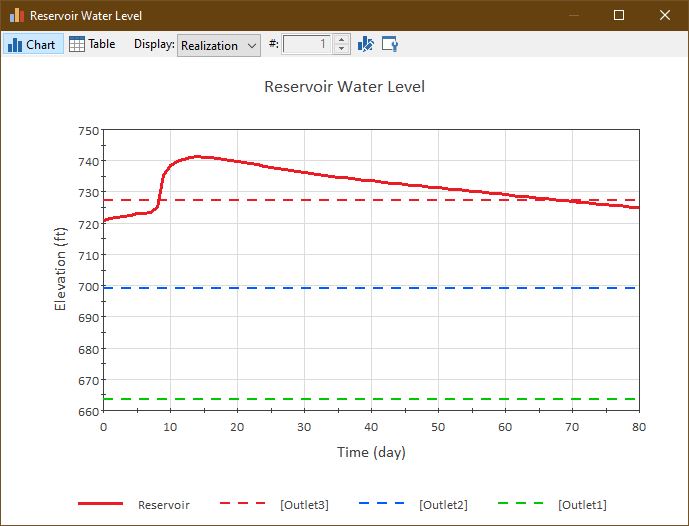
Task: Open the edit chart style icon
Action: pyautogui.click(x=366, y=44)
